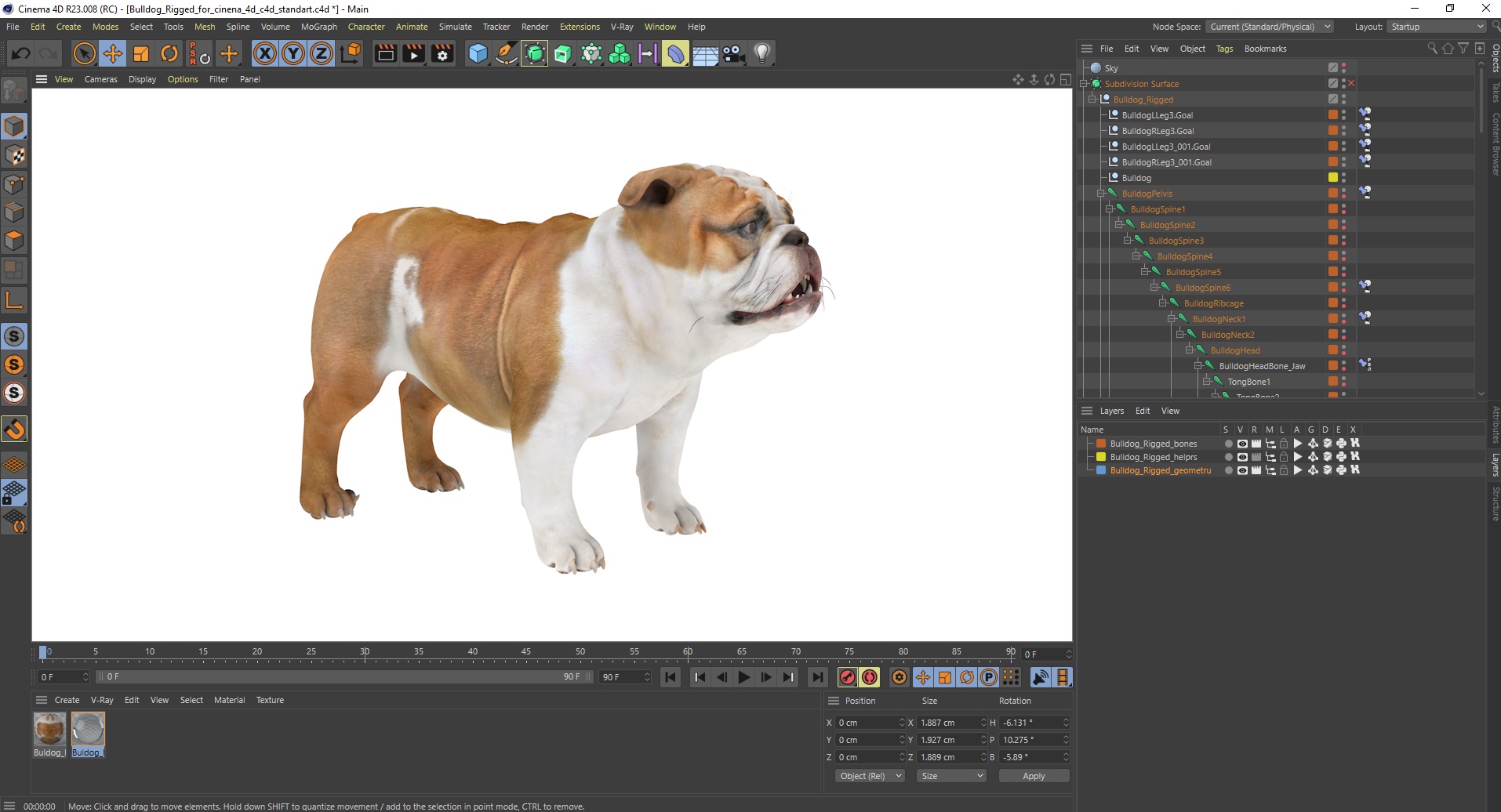Activate the Move tool
This screenshot has height=812, width=1501.
pyautogui.click(x=113, y=53)
